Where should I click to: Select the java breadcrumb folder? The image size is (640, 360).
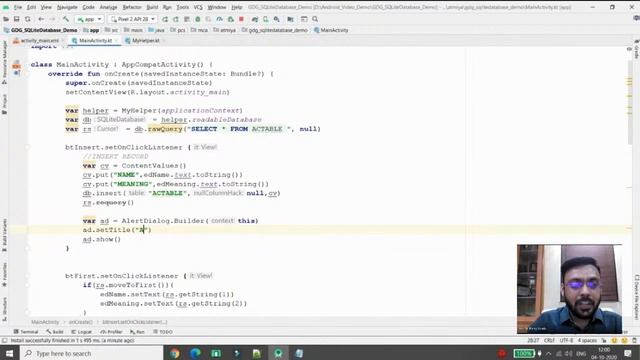[x=156, y=30]
